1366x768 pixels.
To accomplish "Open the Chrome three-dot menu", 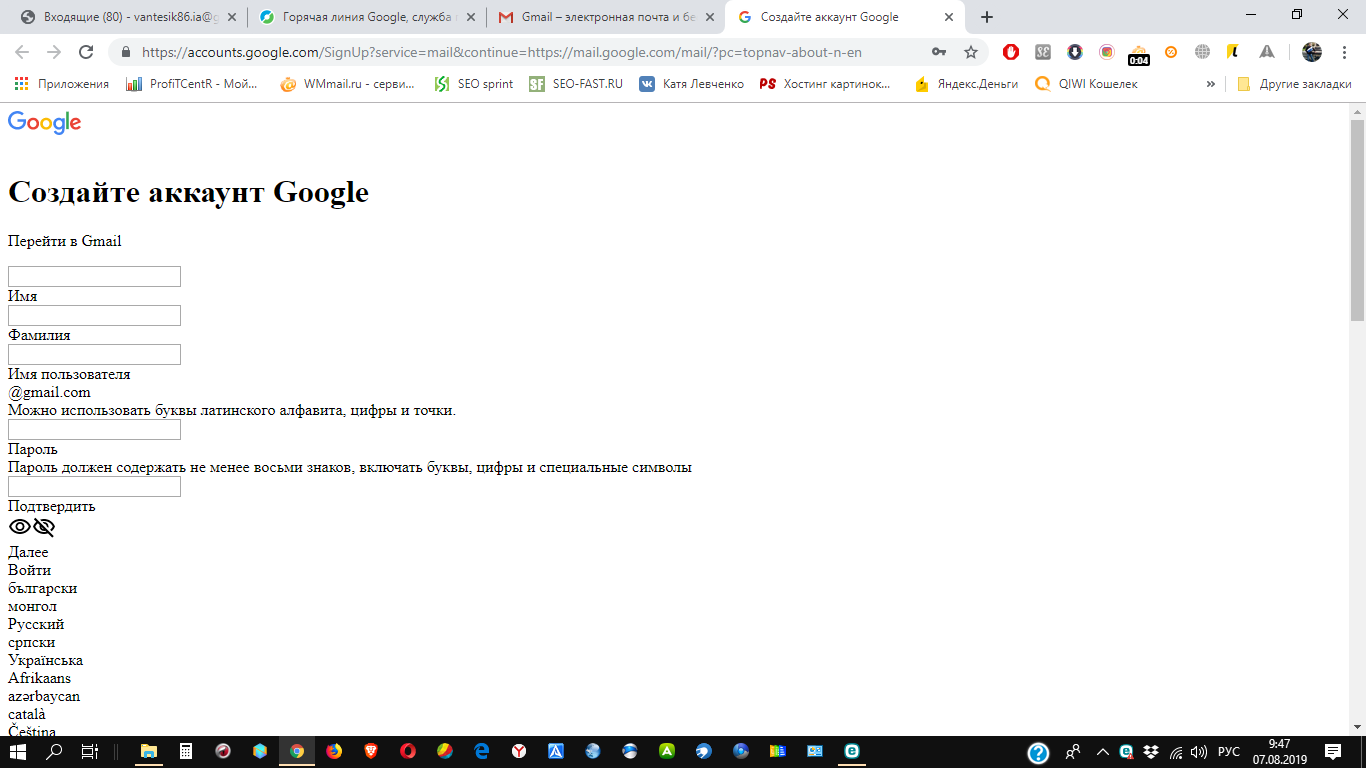I will tap(1344, 52).
